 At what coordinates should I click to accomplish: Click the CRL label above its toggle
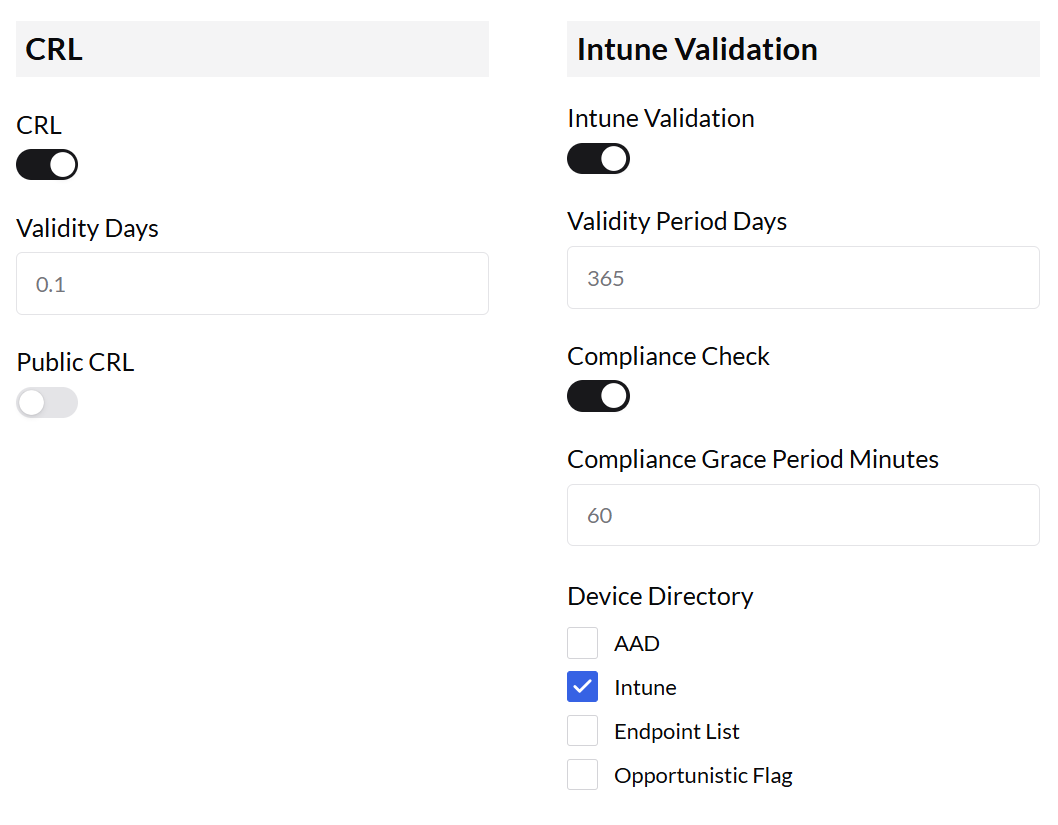point(39,125)
